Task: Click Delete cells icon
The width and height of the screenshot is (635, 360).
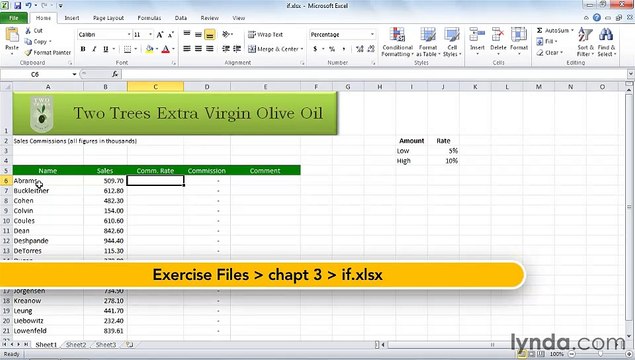Action: 498,35
